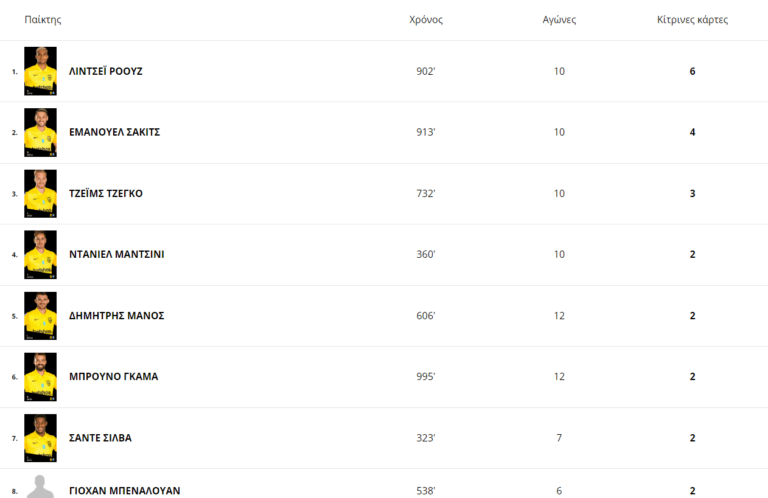Screen dimensions: 768x498
Task: Click the Αγώνες column header
Action: [x=559, y=20]
